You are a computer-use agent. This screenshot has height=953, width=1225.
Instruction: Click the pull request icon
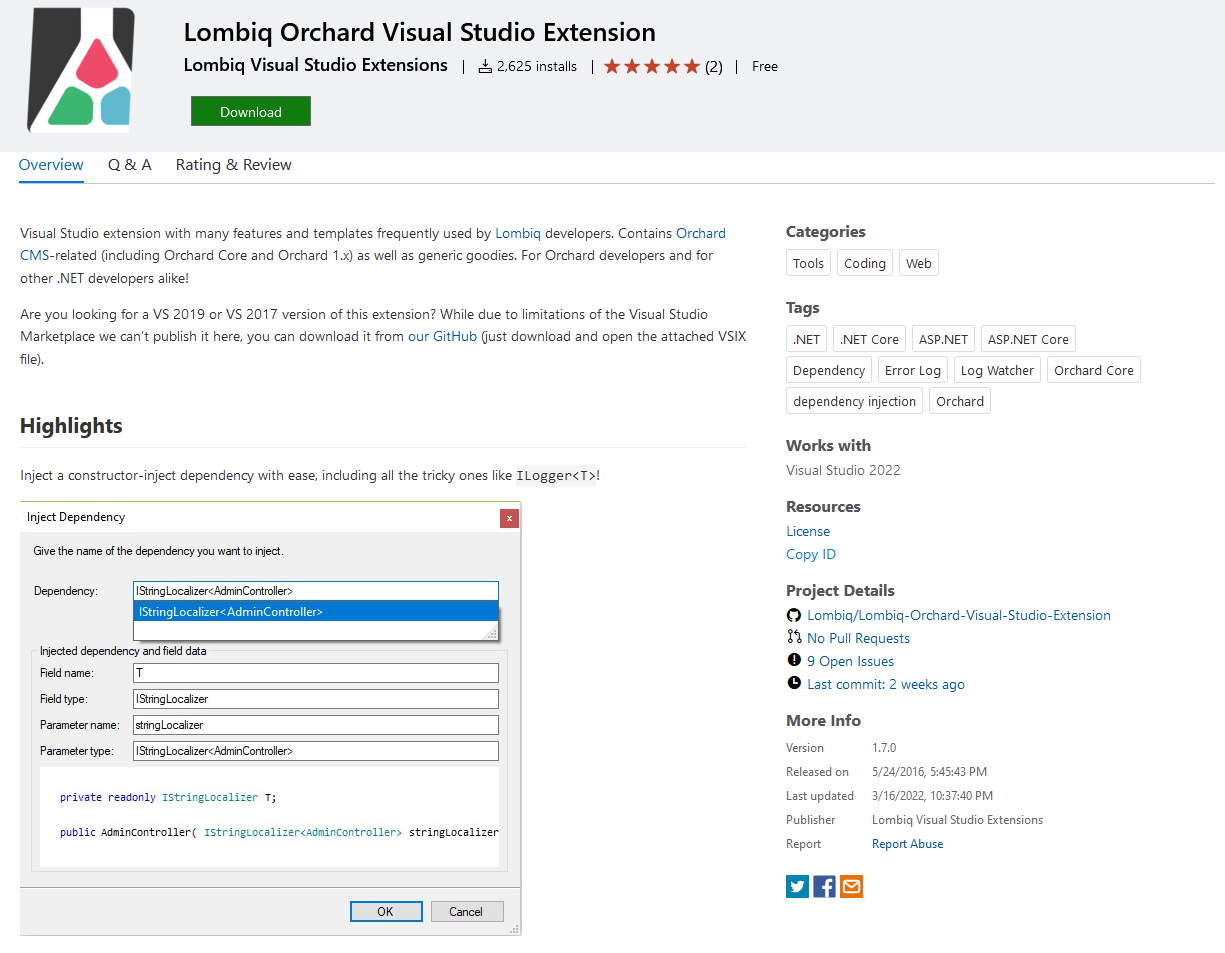794,638
